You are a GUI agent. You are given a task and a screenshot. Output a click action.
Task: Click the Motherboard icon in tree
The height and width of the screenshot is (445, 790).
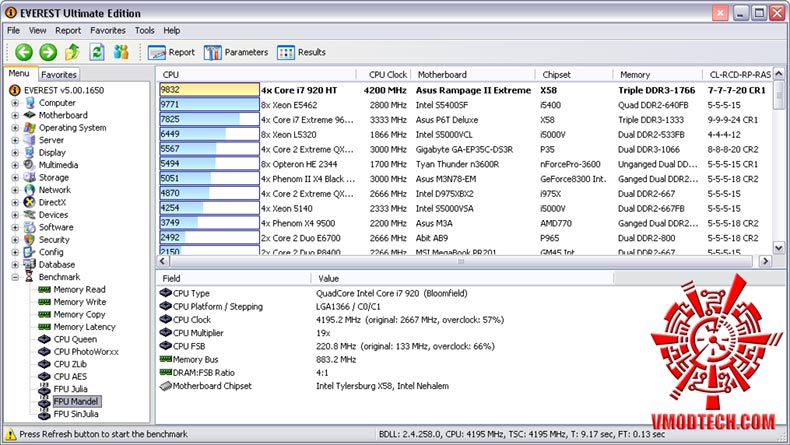[x=30, y=115]
